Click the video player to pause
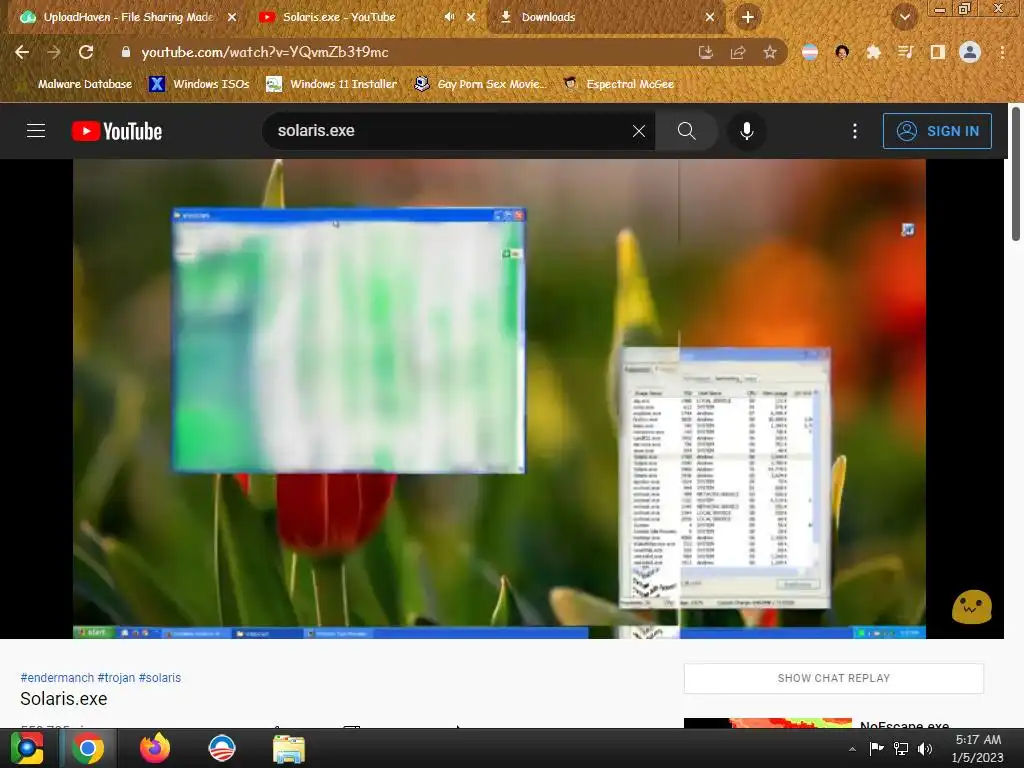This screenshot has height=768, width=1024. coord(499,398)
